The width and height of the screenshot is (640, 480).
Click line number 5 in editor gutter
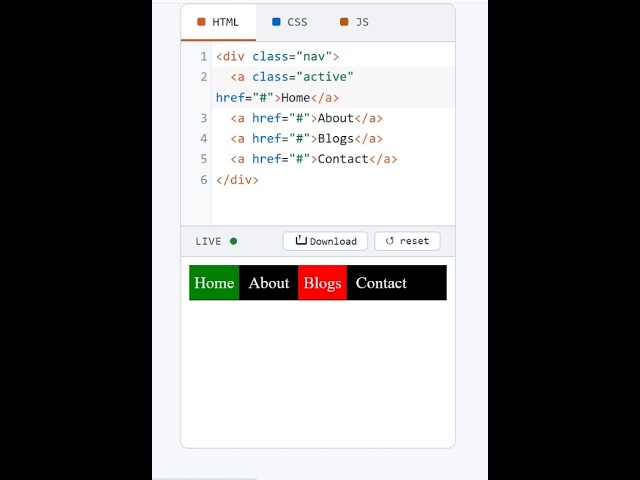tap(204, 159)
